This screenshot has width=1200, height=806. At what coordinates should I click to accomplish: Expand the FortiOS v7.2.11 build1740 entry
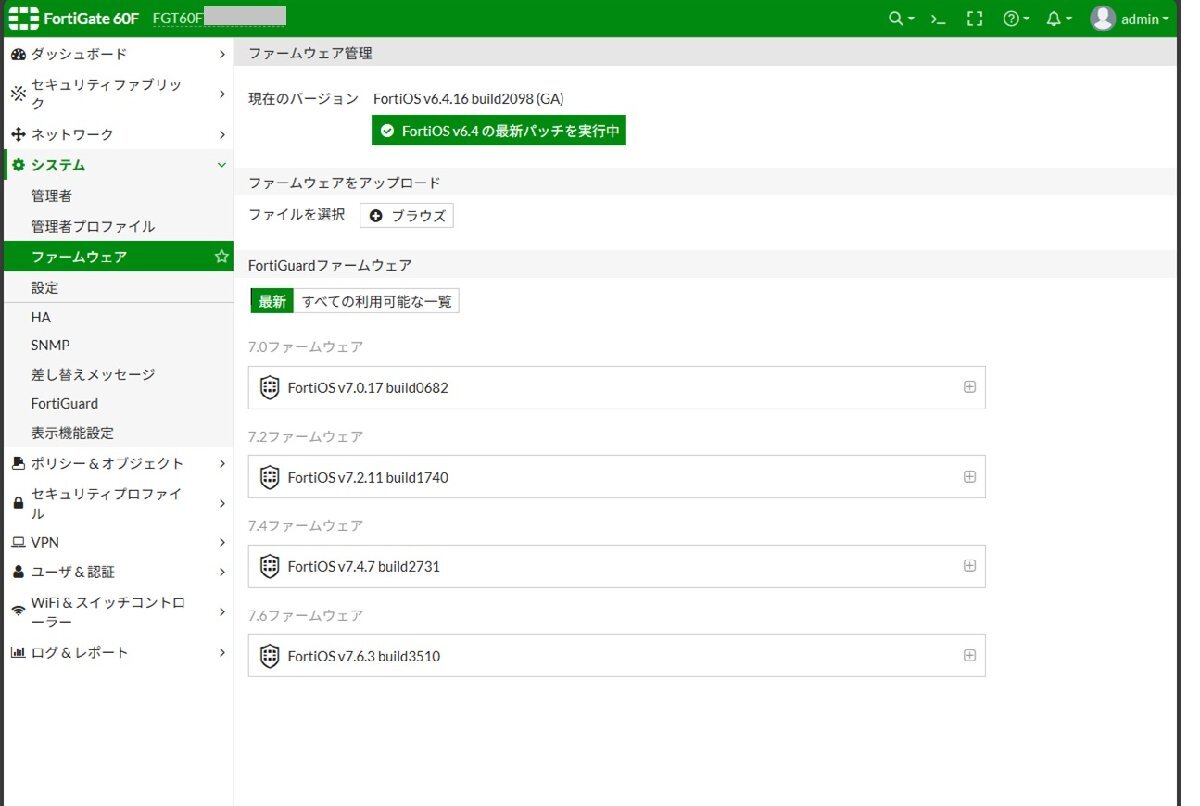pyautogui.click(x=969, y=477)
